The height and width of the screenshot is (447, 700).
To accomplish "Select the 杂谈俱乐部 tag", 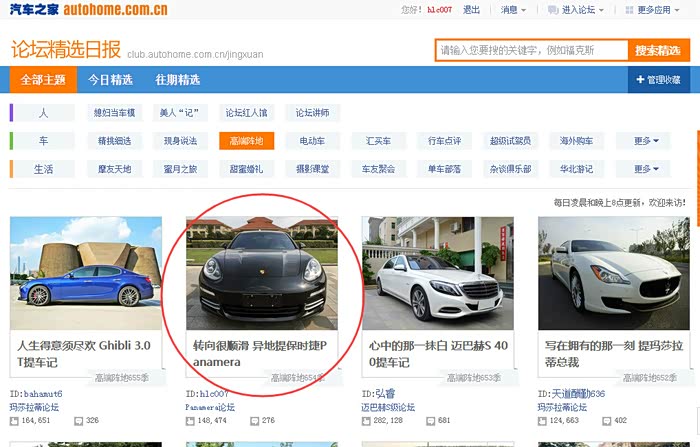I will pyautogui.click(x=510, y=169).
